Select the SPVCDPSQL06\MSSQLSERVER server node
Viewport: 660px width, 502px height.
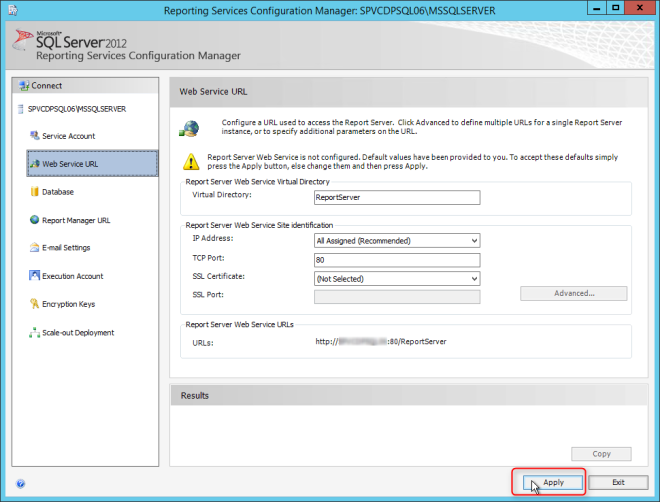pos(77,109)
